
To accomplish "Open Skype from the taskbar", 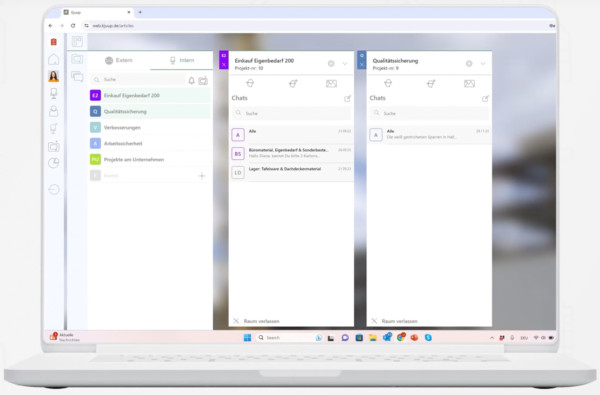I will (428, 338).
